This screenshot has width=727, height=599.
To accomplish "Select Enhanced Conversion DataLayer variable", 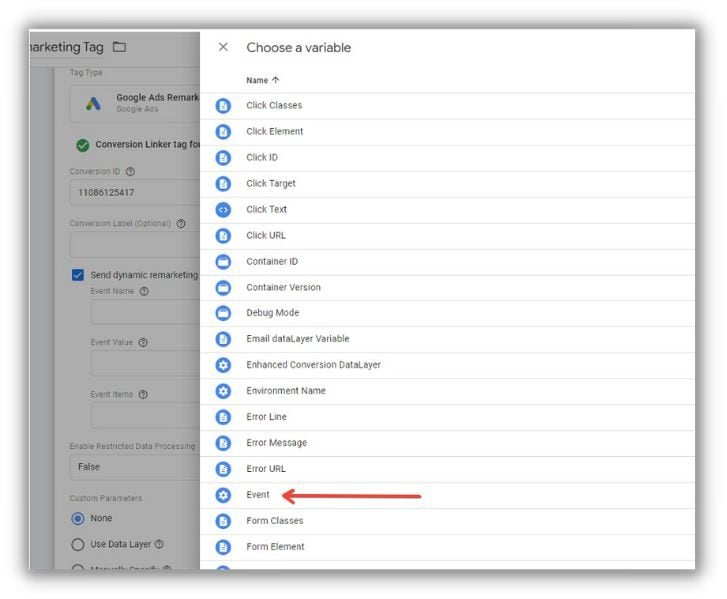I will pyautogui.click(x=447, y=365).
